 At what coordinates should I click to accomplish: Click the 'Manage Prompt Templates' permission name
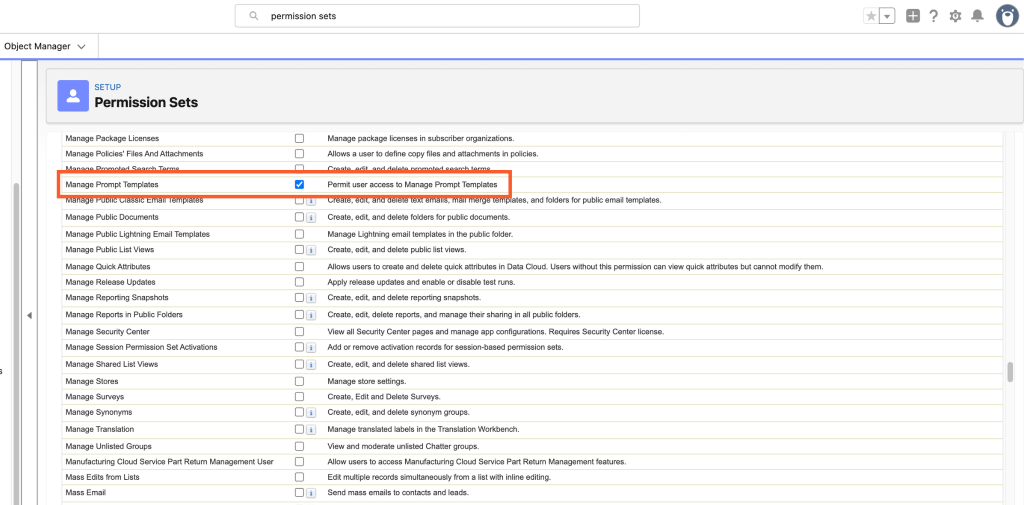tap(112, 185)
